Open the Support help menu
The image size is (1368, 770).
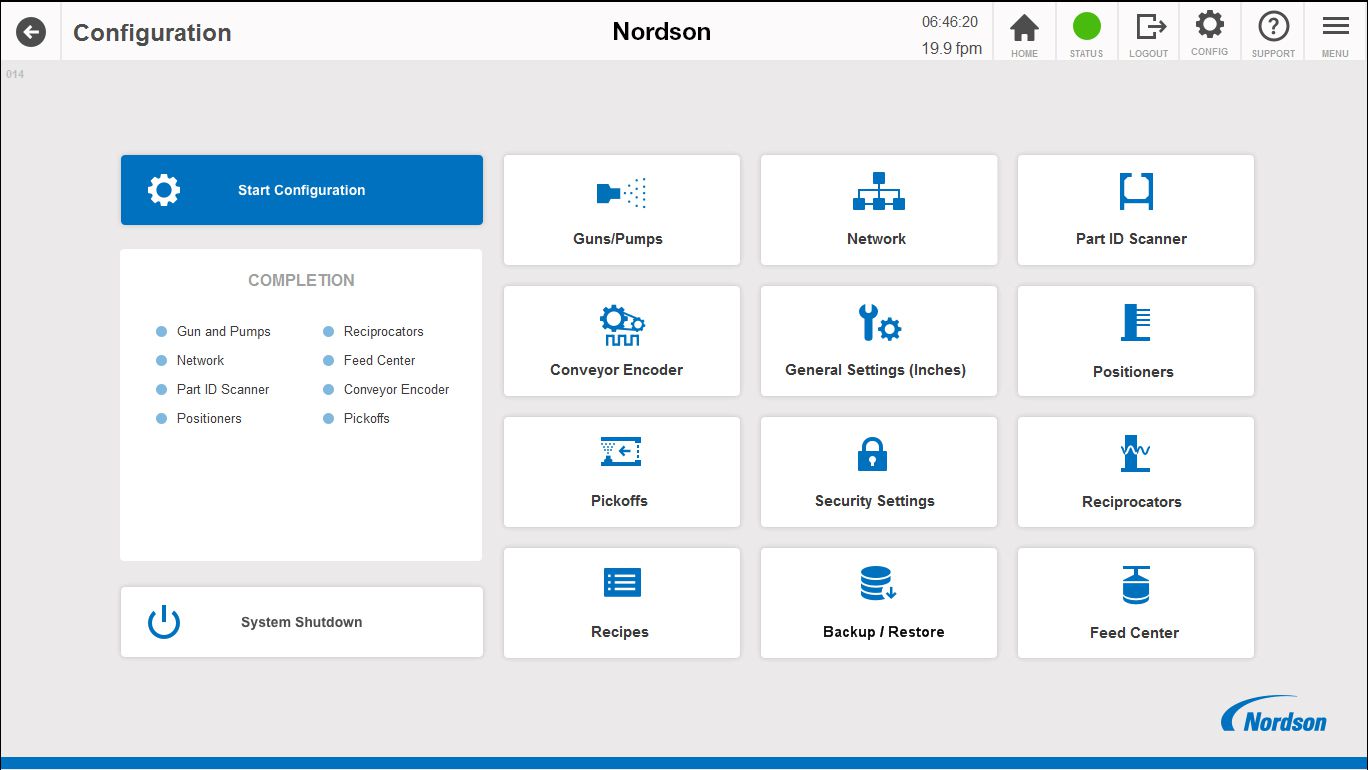(1273, 31)
